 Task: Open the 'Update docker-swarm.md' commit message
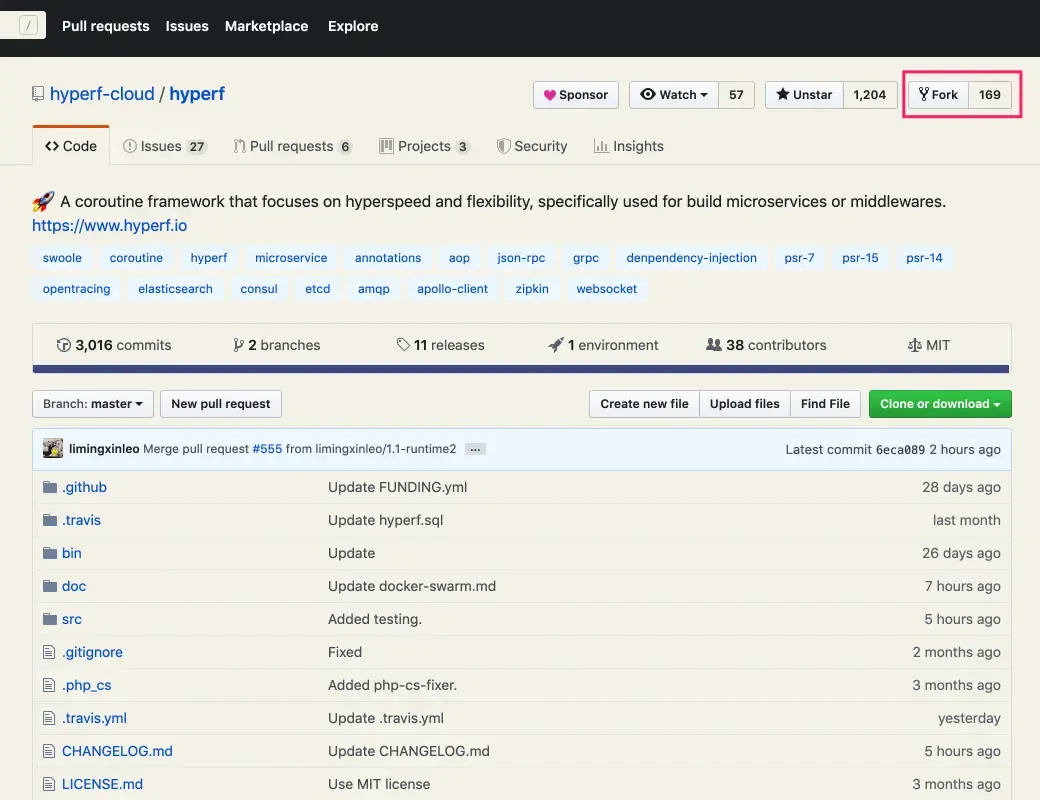[x=412, y=586]
